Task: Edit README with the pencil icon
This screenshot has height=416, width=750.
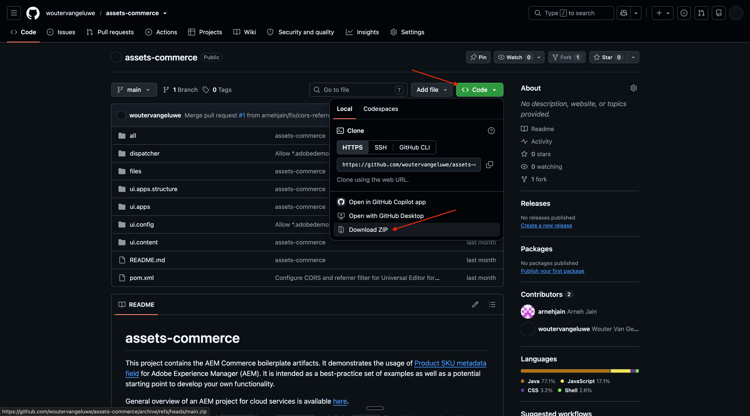Action: tap(475, 305)
